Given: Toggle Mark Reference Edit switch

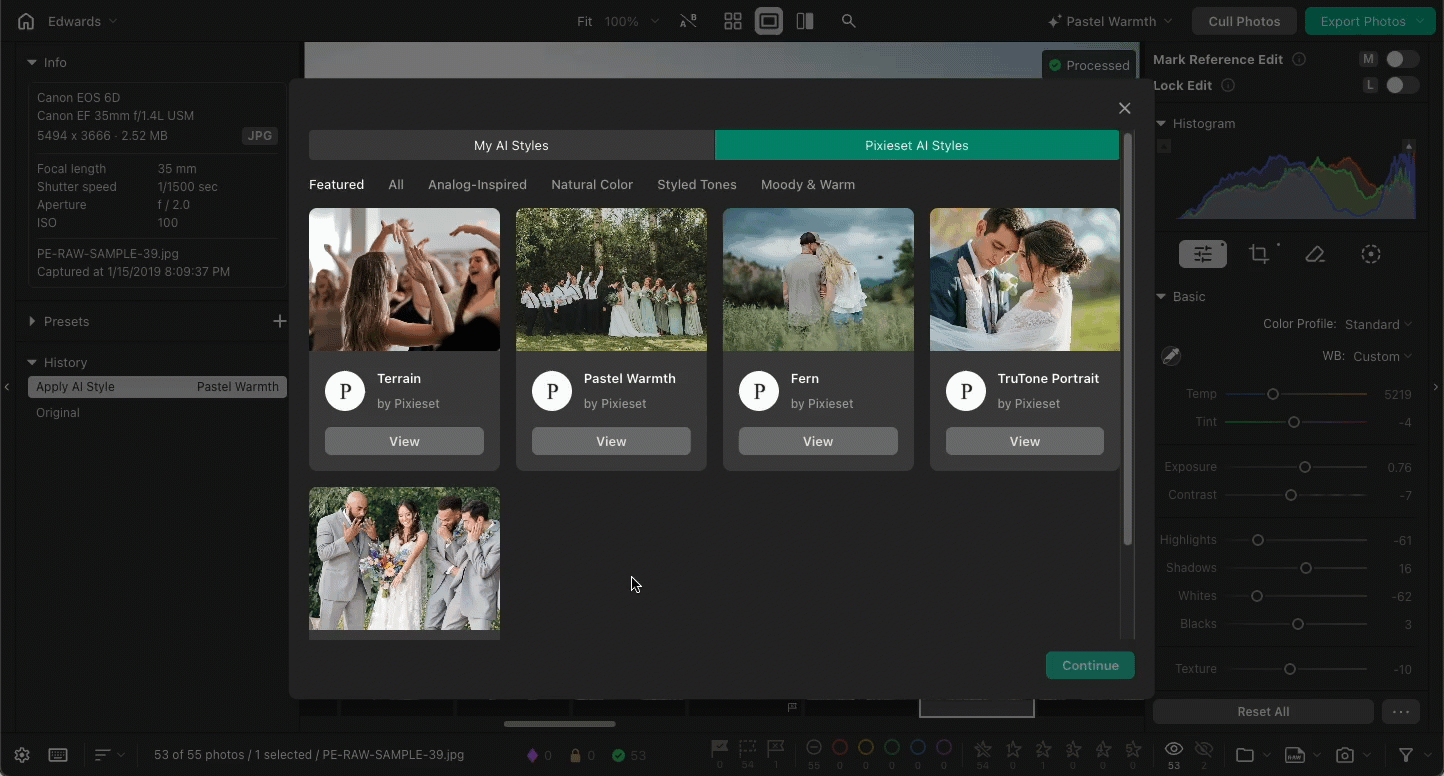Looking at the screenshot, I should (1402, 59).
